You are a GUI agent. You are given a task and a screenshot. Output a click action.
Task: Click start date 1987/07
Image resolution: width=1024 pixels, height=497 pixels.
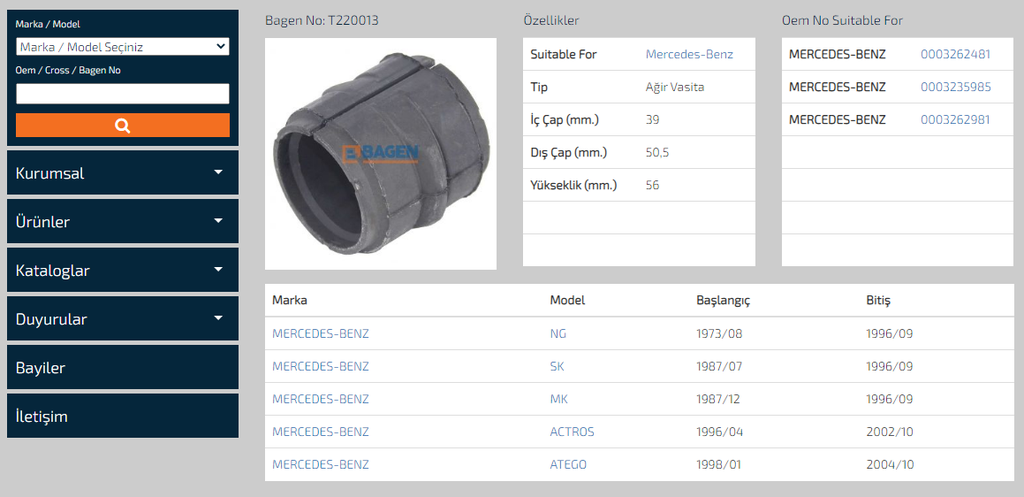pos(720,366)
